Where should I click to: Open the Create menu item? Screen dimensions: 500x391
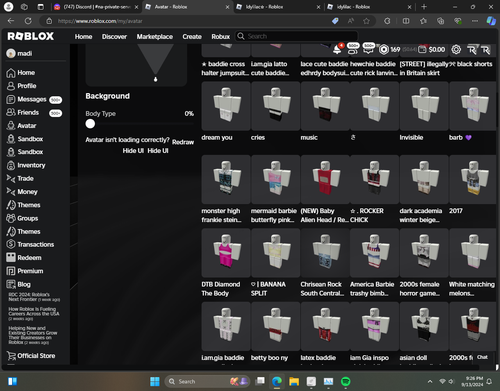click(x=192, y=37)
